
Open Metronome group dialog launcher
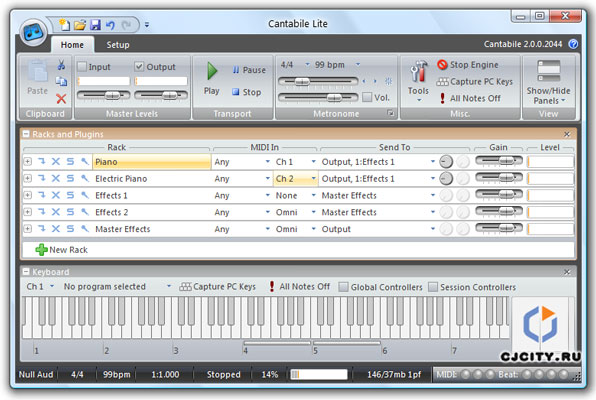point(390,113)
